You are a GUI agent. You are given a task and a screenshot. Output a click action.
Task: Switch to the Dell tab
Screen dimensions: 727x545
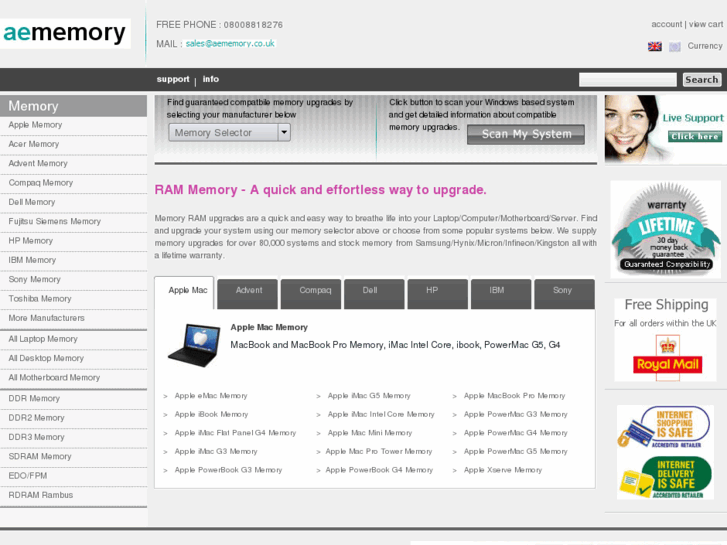click(374, 294)
